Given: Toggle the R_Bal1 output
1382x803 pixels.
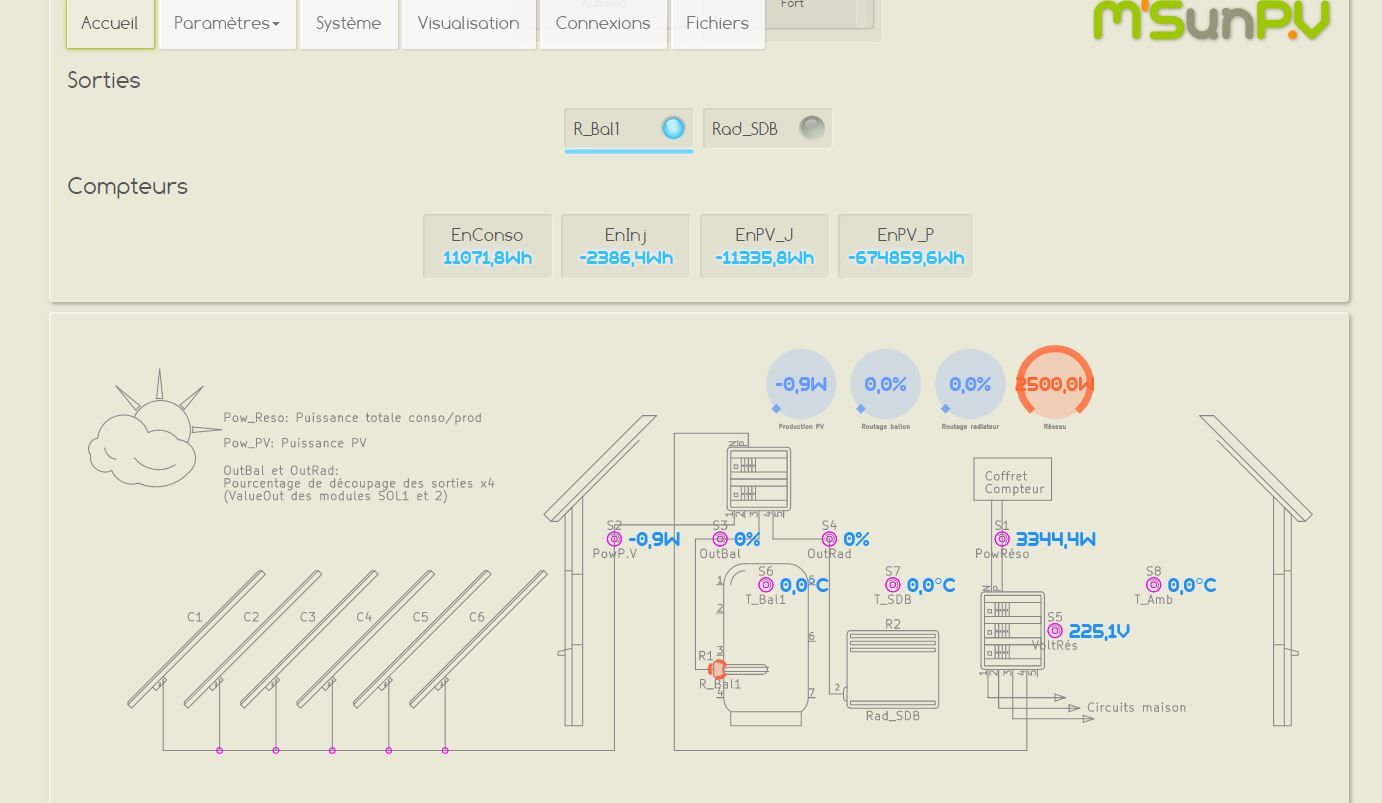Looking at the screenshot, I should point(628,129).
